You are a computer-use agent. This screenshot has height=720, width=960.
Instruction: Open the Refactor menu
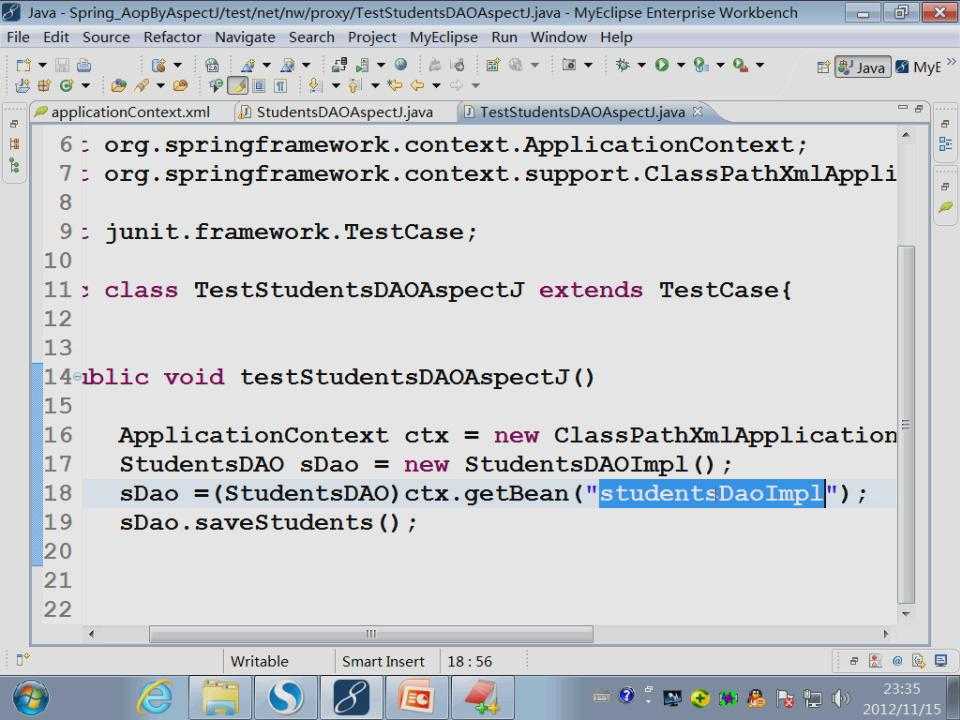pos(172,37)
